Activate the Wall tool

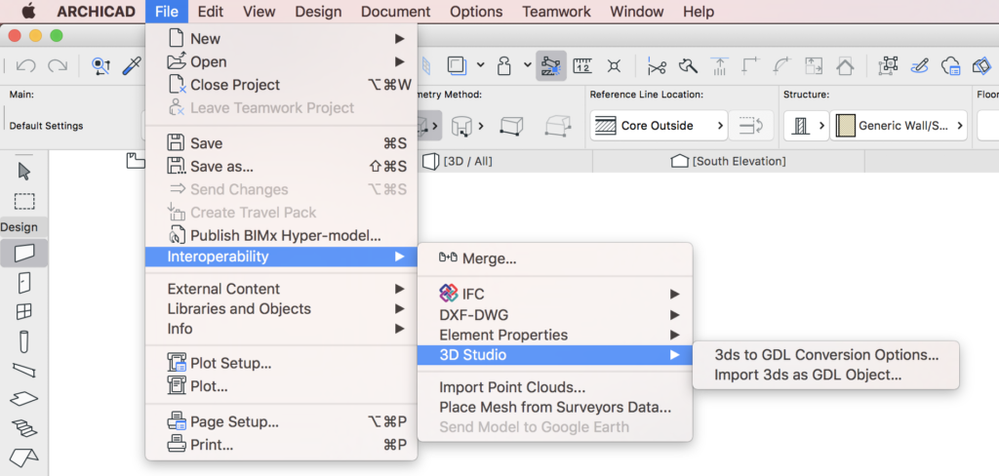pos(24,254)
